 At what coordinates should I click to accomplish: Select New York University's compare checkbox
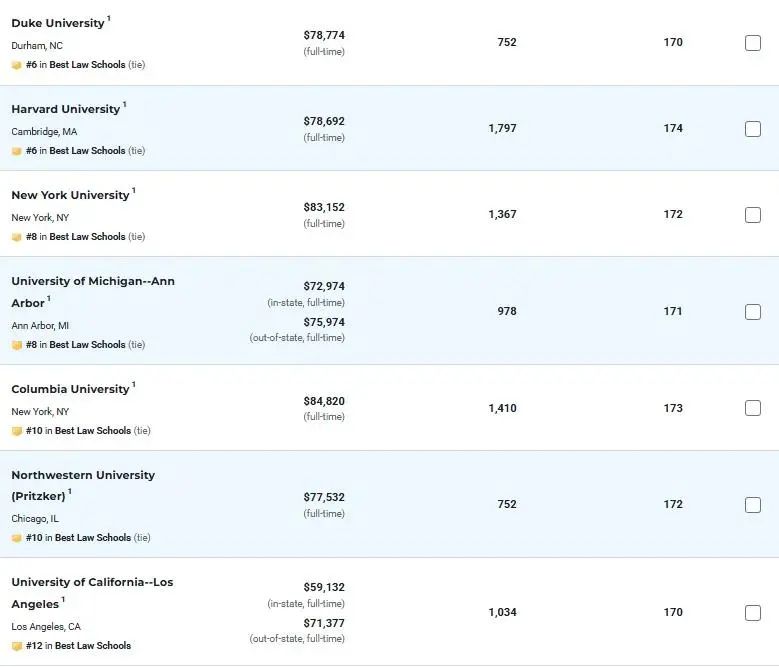[753, 215]
